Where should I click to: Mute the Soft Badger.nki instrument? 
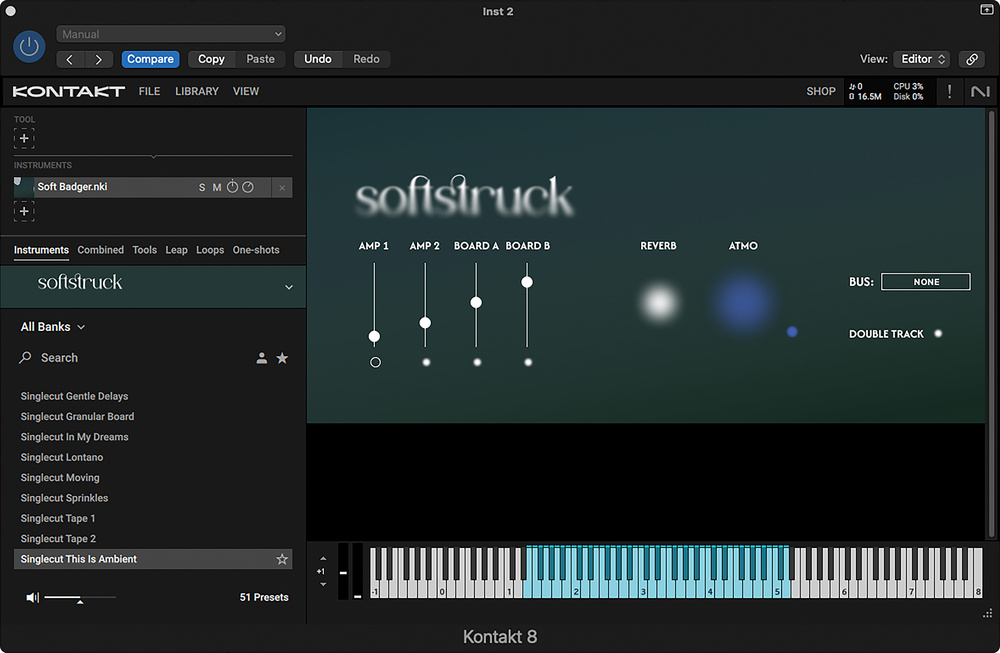click(x=217, y=187)
